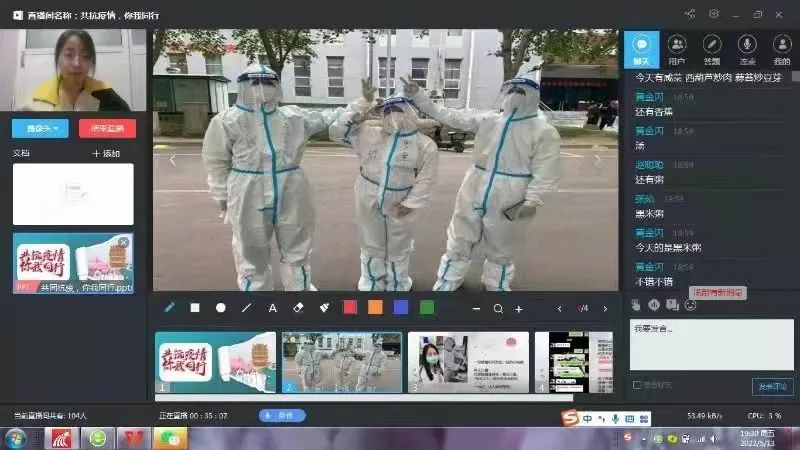Activate the text annotation tool
The height and width of the screenshot is (450, 800).
pyautogui.click(x=272, y=308)
